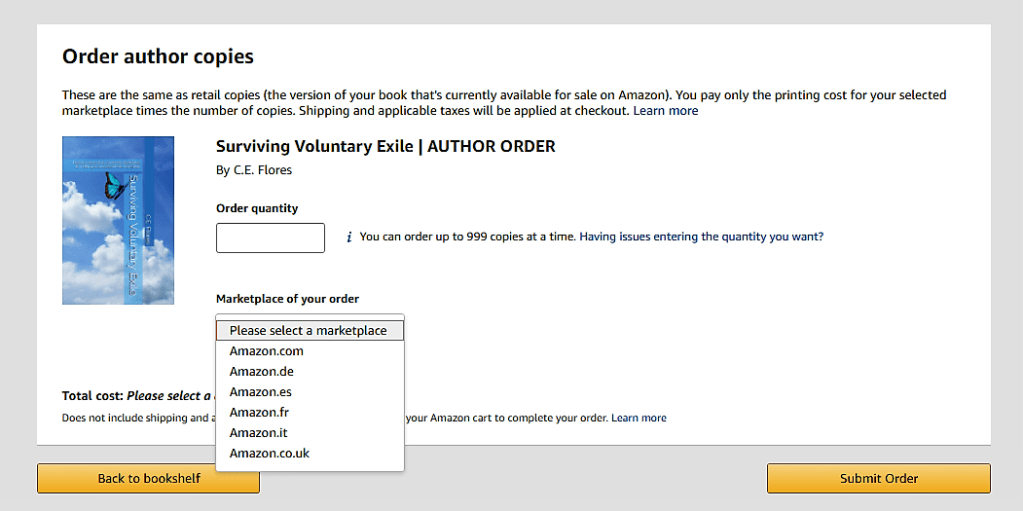Click the book title 'Surviving Voluntary Exile | AUTHOR ORDER'
Viewport: 1023px width, 511px height.
385,147
